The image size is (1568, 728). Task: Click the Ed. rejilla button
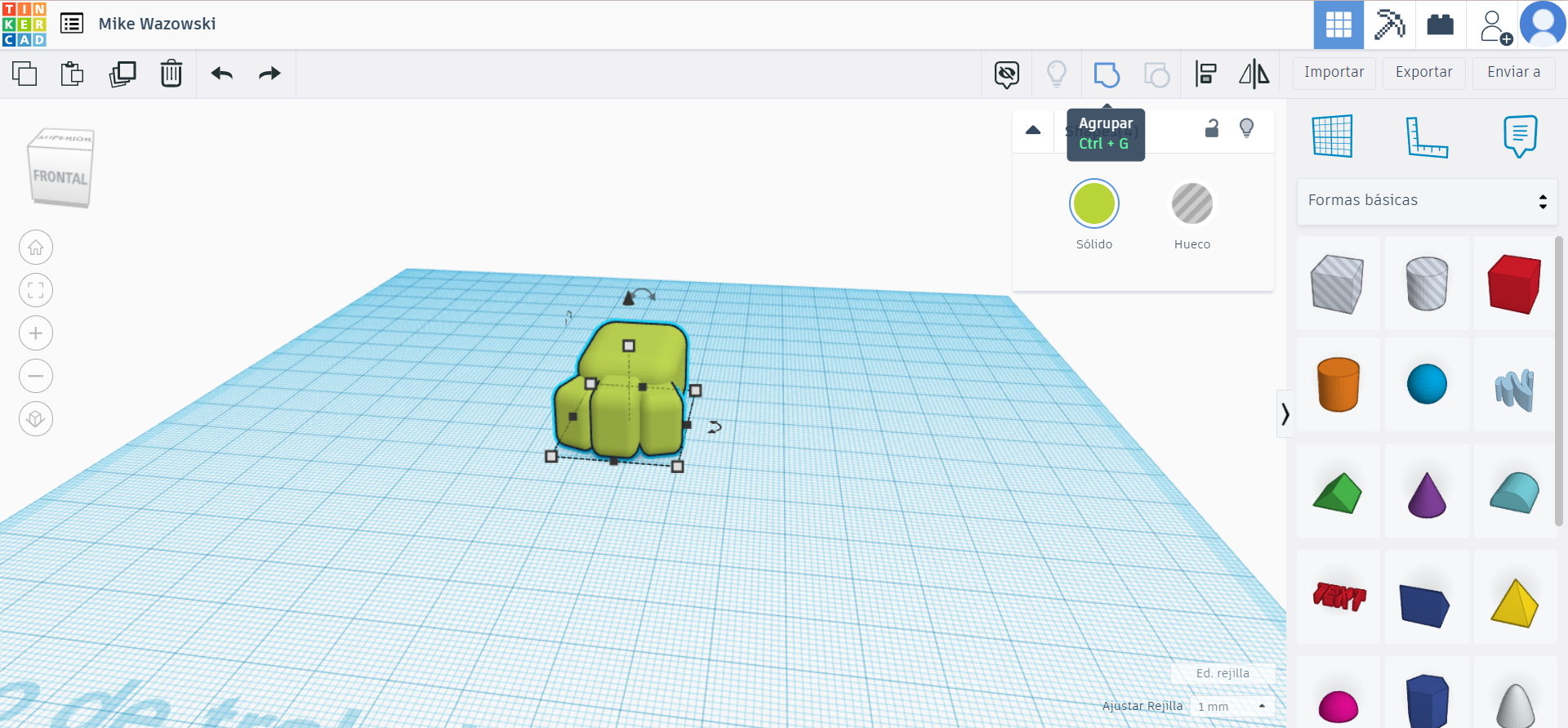pos(1223,673)
